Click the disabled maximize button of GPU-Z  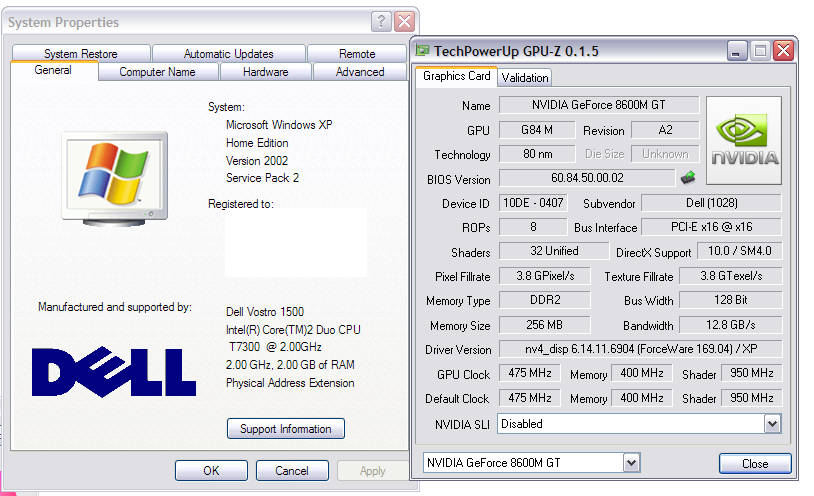[760, 51]
